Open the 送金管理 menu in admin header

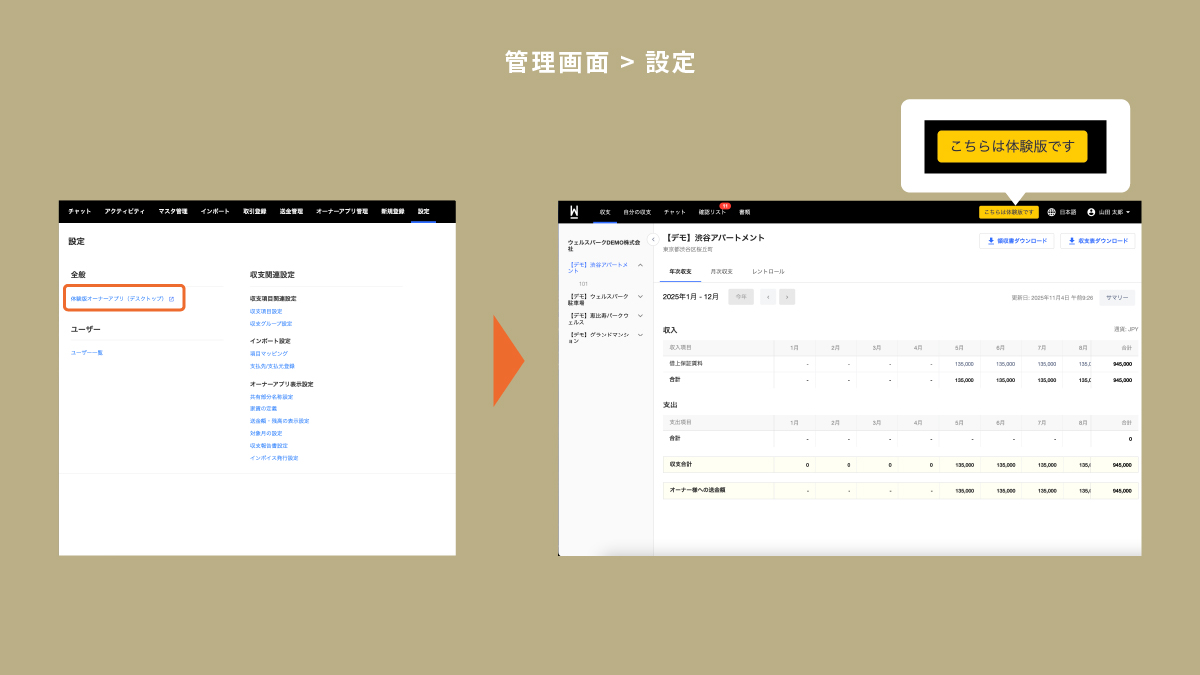pyautogui.click(x=291, y=211)
